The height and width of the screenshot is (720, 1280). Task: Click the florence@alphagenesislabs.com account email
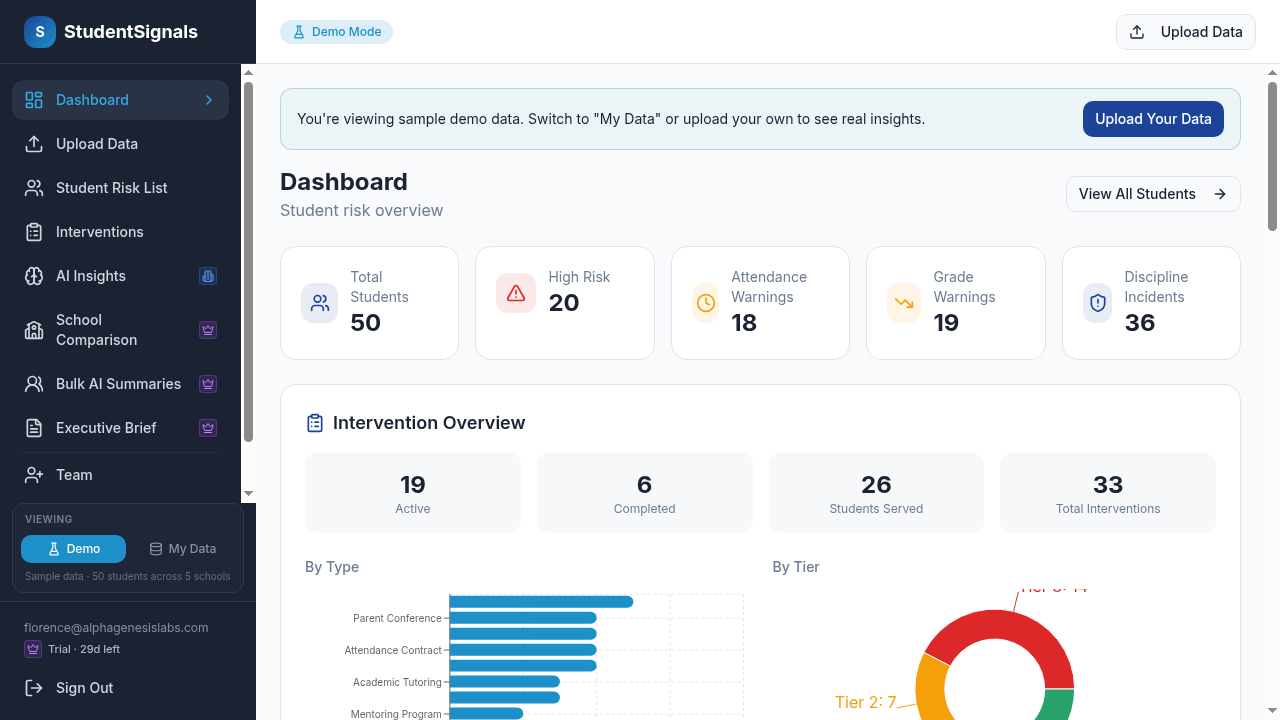[x=116, y=628]
